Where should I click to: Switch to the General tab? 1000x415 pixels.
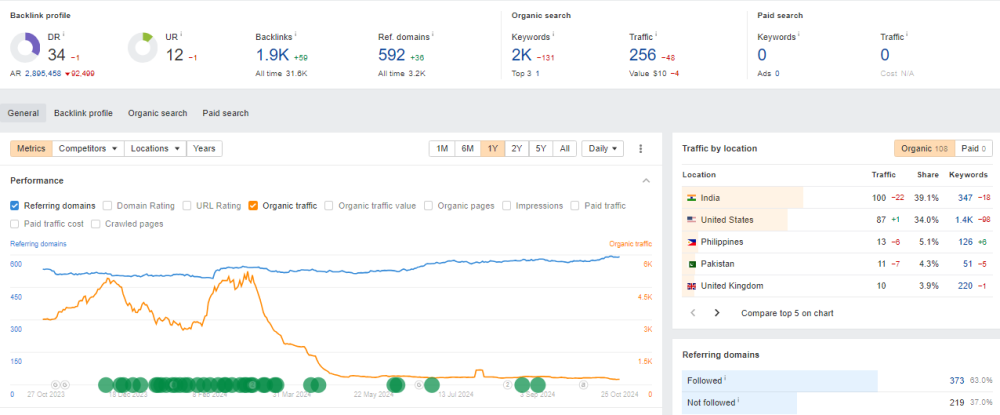tap(23, 113)
